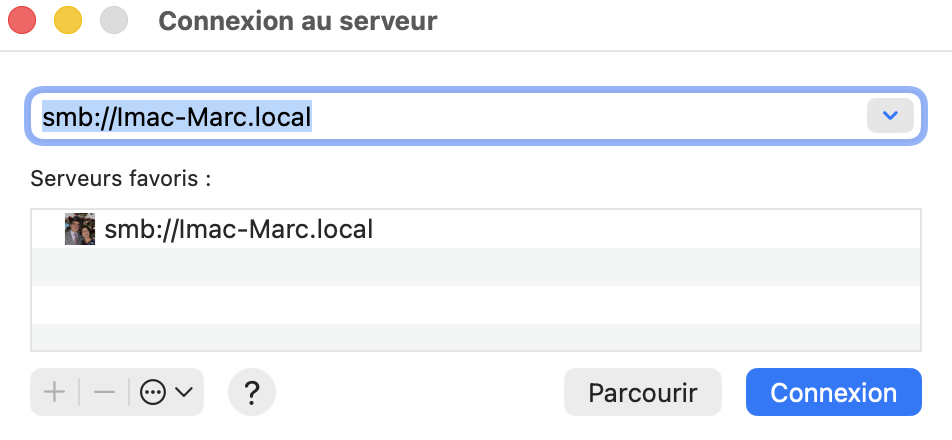Open the ellipsis action menu
The image size is (952, 440).
point(153,392)
